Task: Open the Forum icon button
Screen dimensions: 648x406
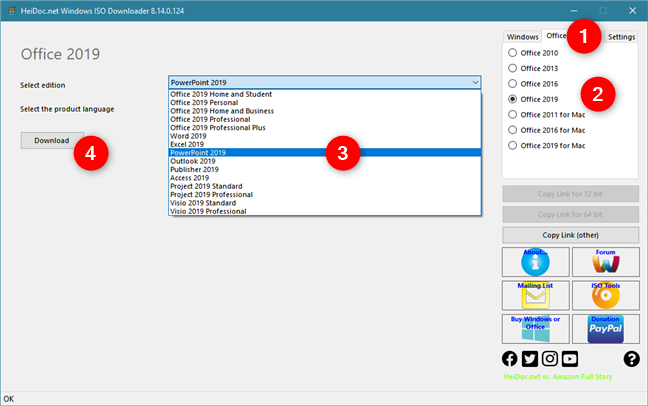Action: tap(605, 262)
